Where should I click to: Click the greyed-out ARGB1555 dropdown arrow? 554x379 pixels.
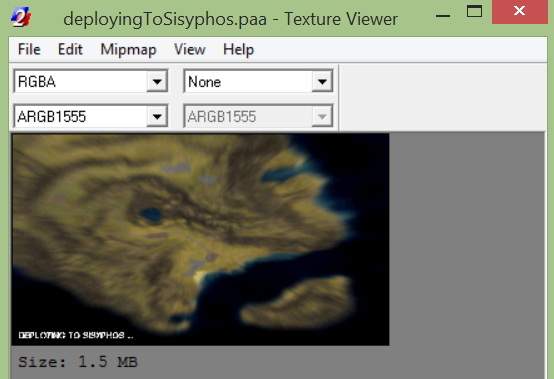[x=322, y=116]
